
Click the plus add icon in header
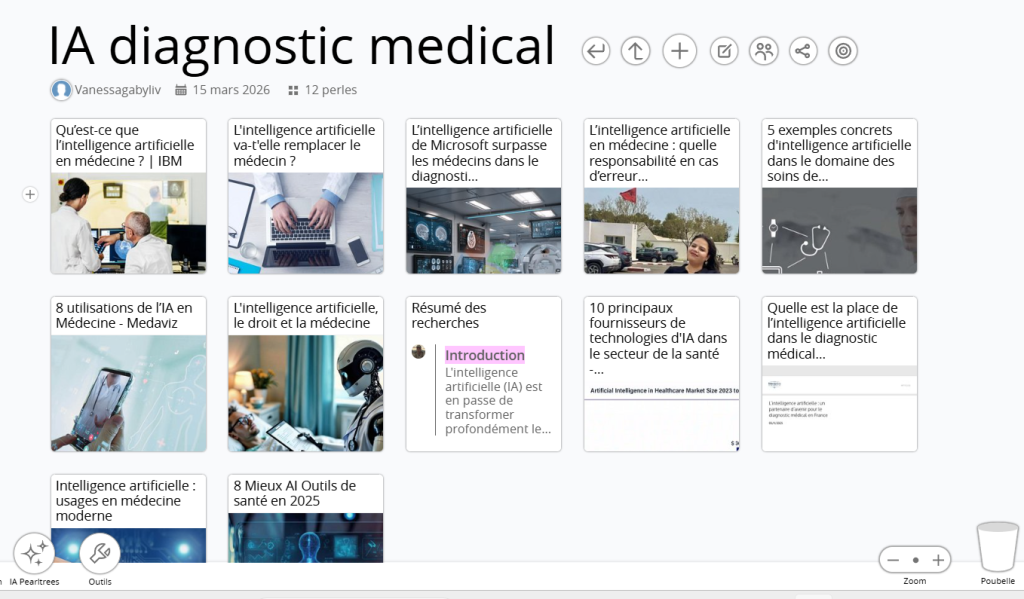[x=680, y=51]
